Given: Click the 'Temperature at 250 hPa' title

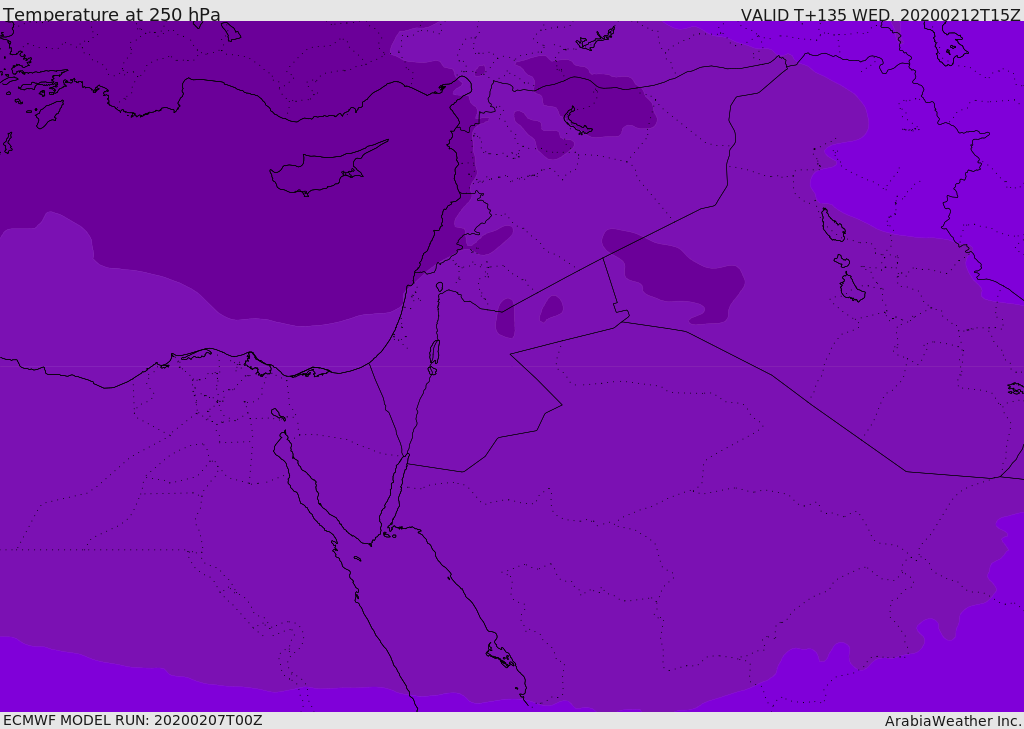Looking at the screenshot, I should 112,14.
